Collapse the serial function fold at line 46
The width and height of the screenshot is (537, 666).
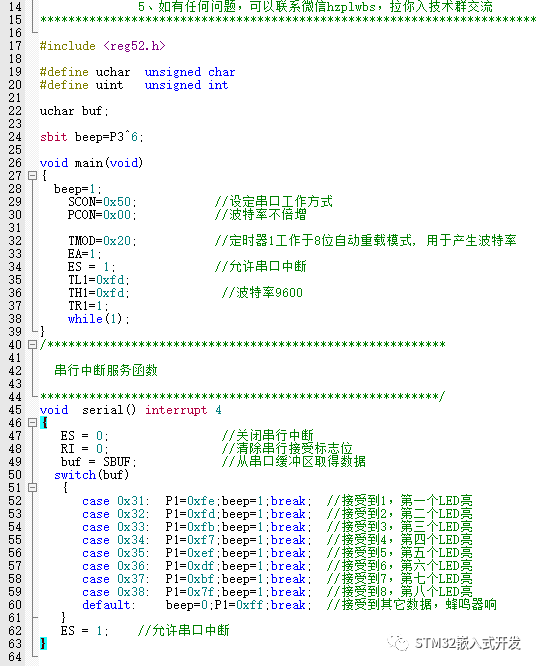[32, 423]
